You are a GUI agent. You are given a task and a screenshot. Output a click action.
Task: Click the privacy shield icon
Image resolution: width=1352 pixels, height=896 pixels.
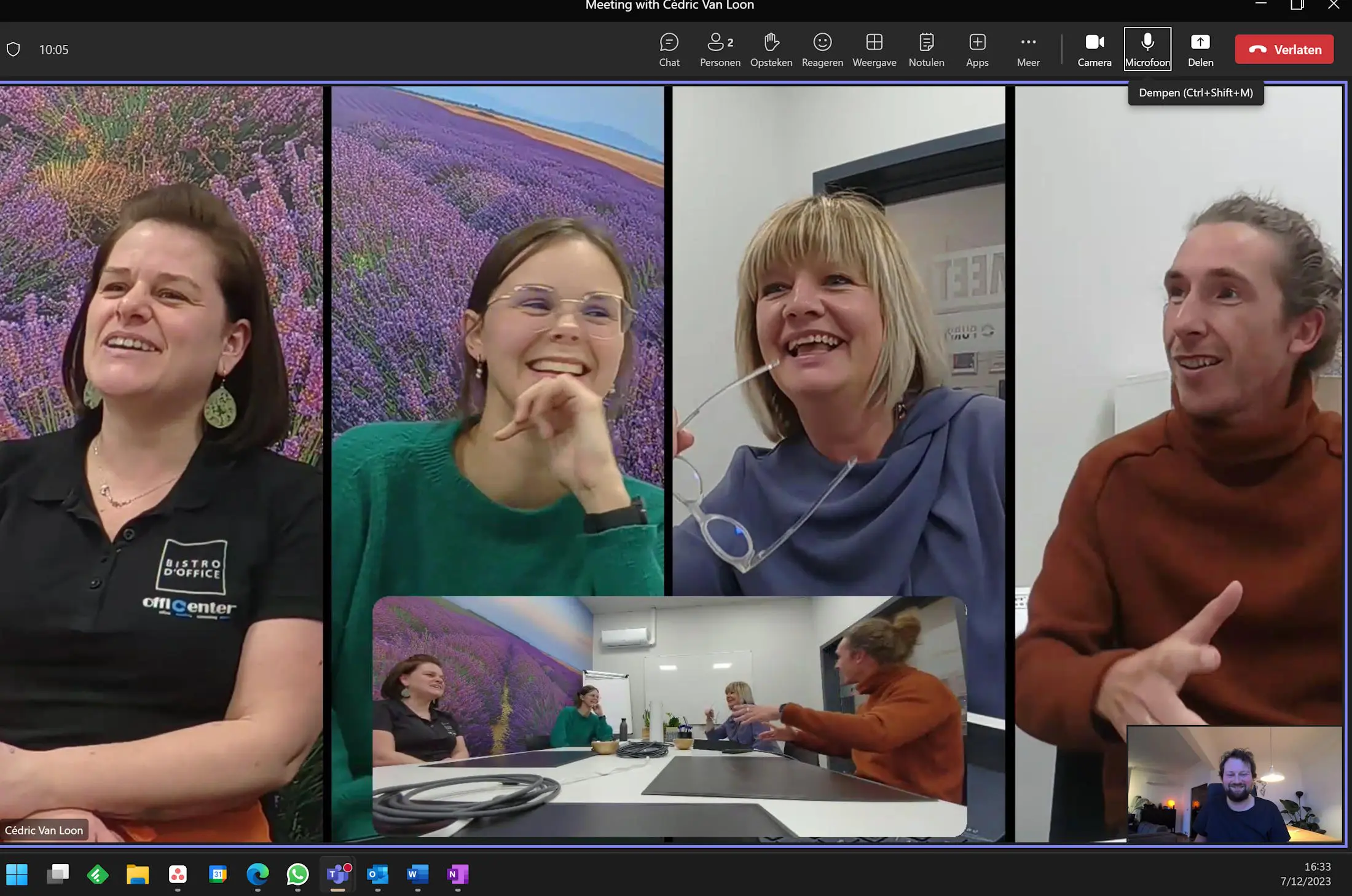[14, 49]
